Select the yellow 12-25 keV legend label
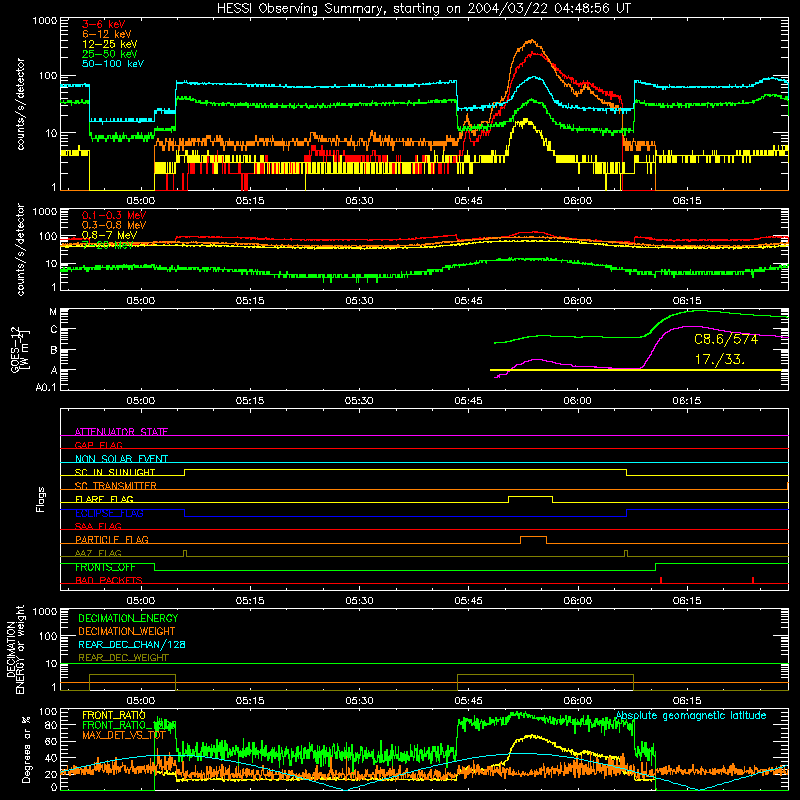The height and width of the screenshot is (800, 800). click(x=109, y=44)
